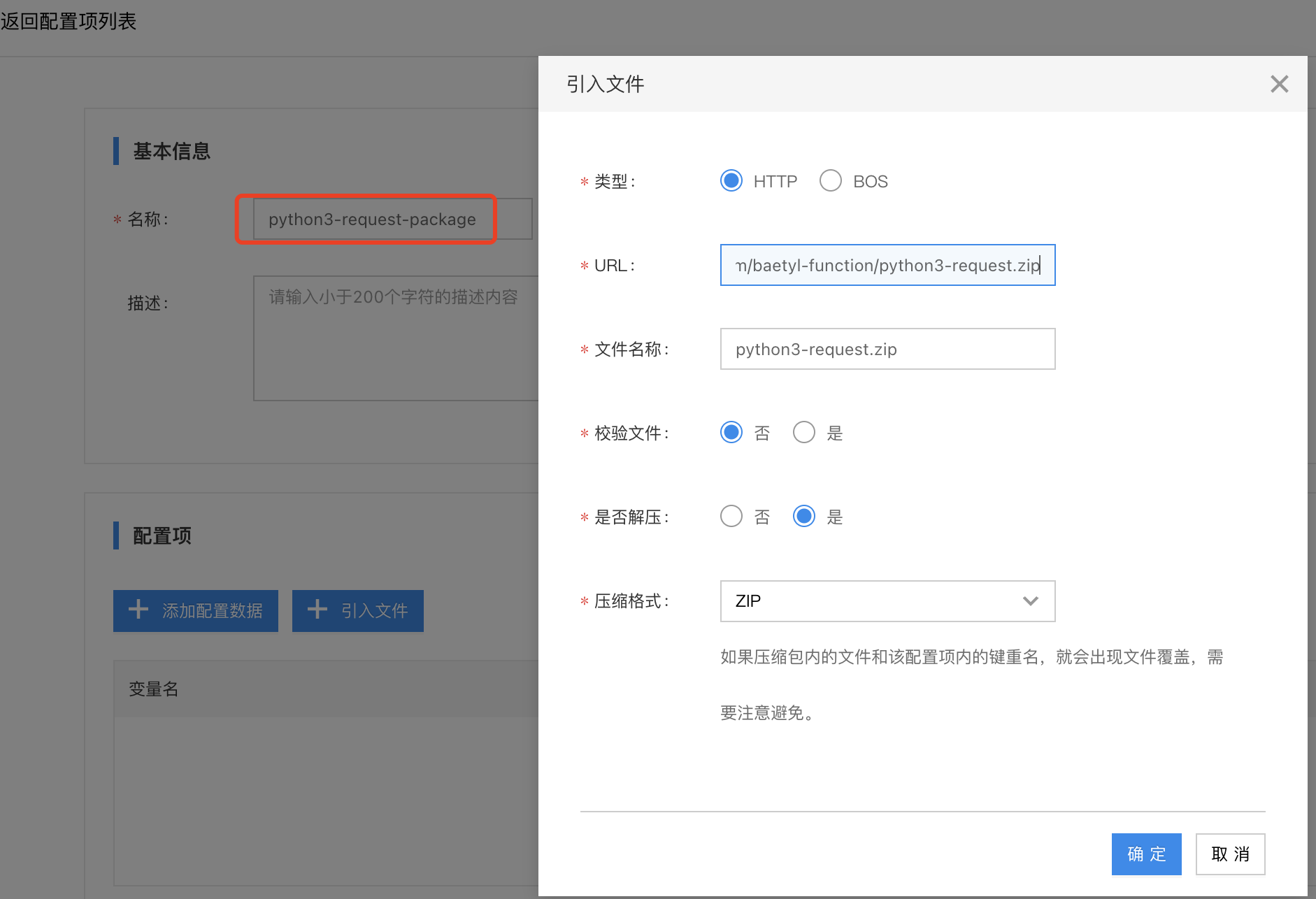Viewport: 1316px width, 899px height.
Task: Choose 是 for 校验文件
Action: pos(804,433)
